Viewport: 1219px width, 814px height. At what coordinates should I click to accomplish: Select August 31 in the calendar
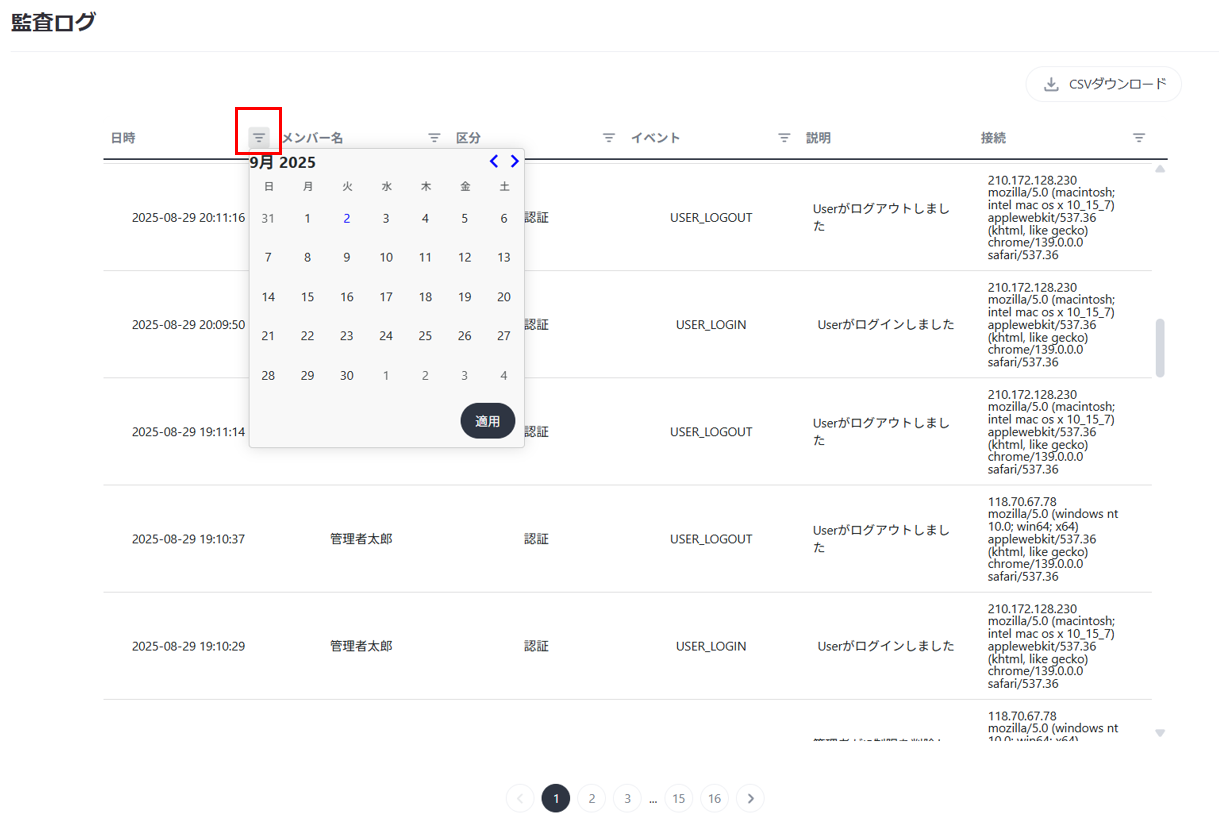(x=268, y=218)
